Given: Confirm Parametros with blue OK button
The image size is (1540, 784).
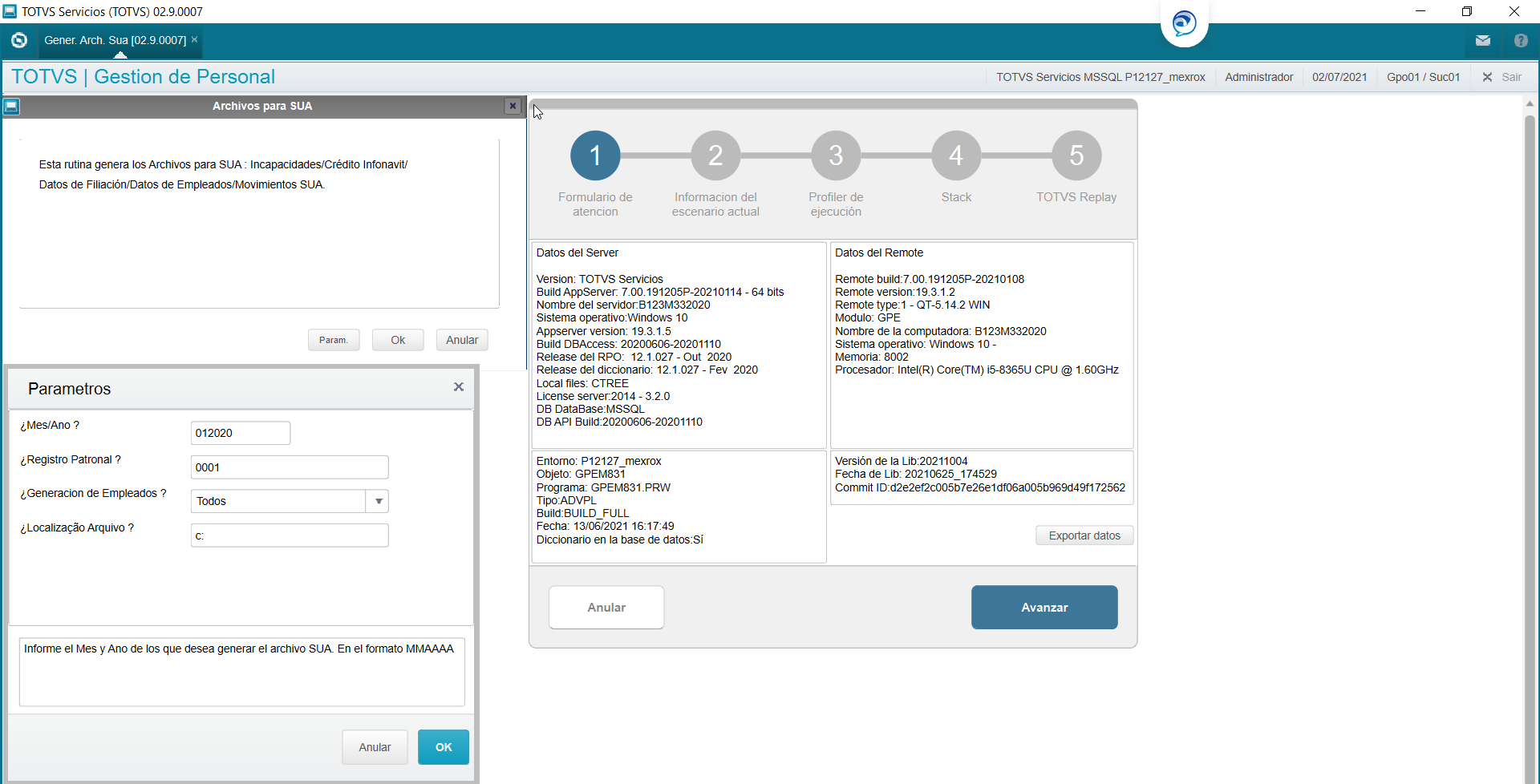Looking at the screenshot, I should pos(444,747).
